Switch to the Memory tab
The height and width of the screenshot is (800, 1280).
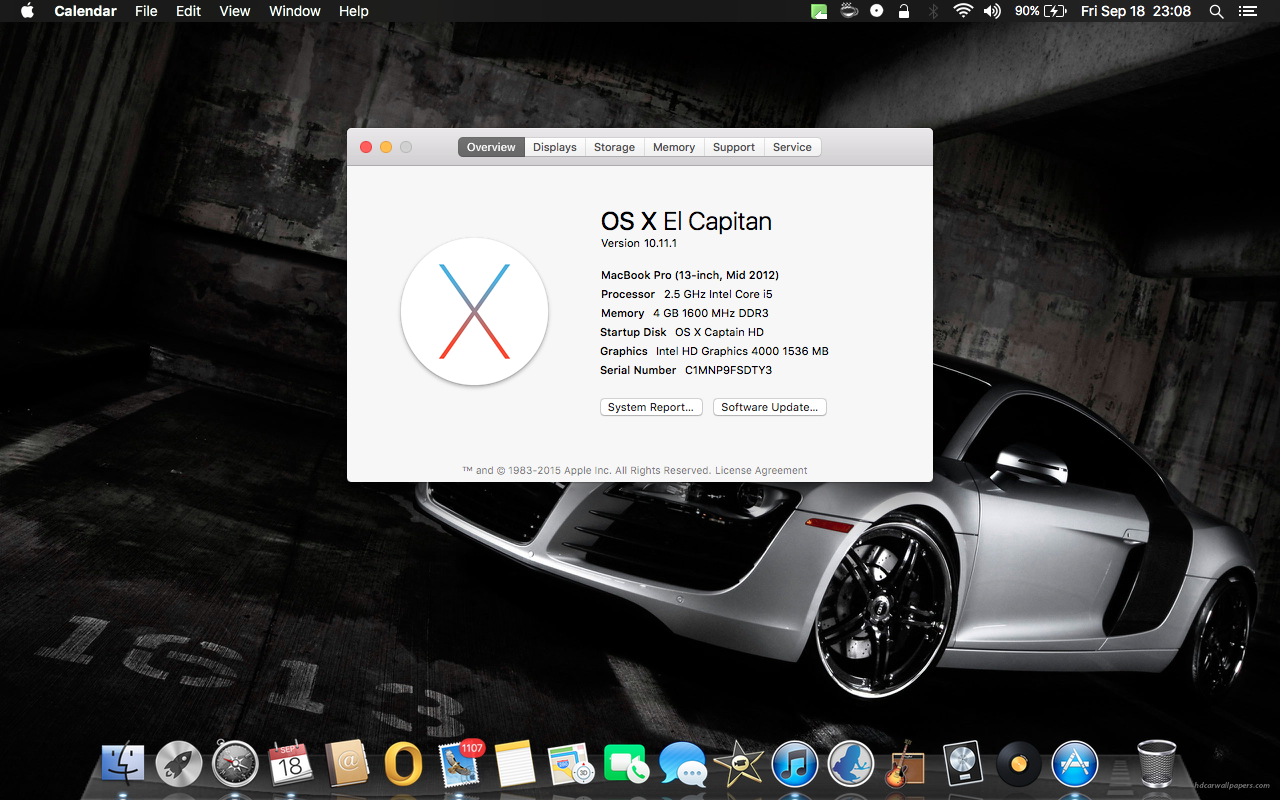click(x=674, y=147)
